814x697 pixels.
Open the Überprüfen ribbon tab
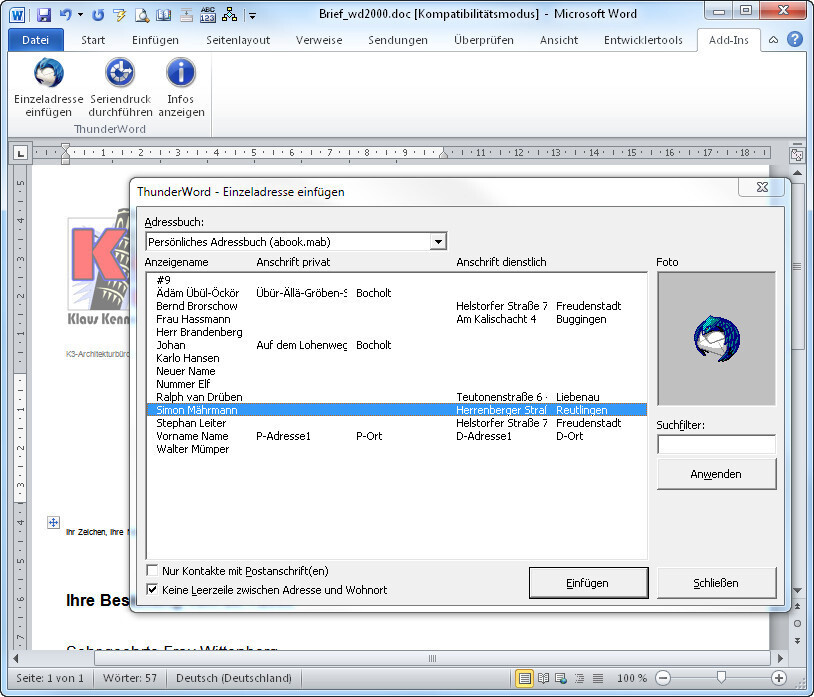click(484, 40)
